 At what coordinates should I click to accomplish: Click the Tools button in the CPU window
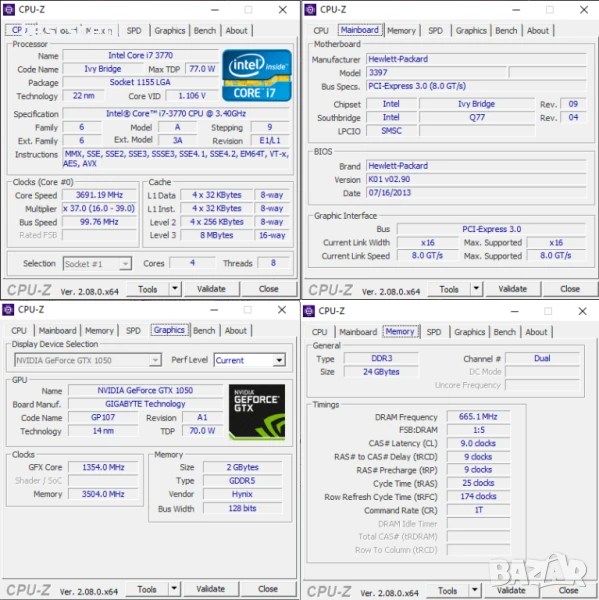click(x=148, y=289)
